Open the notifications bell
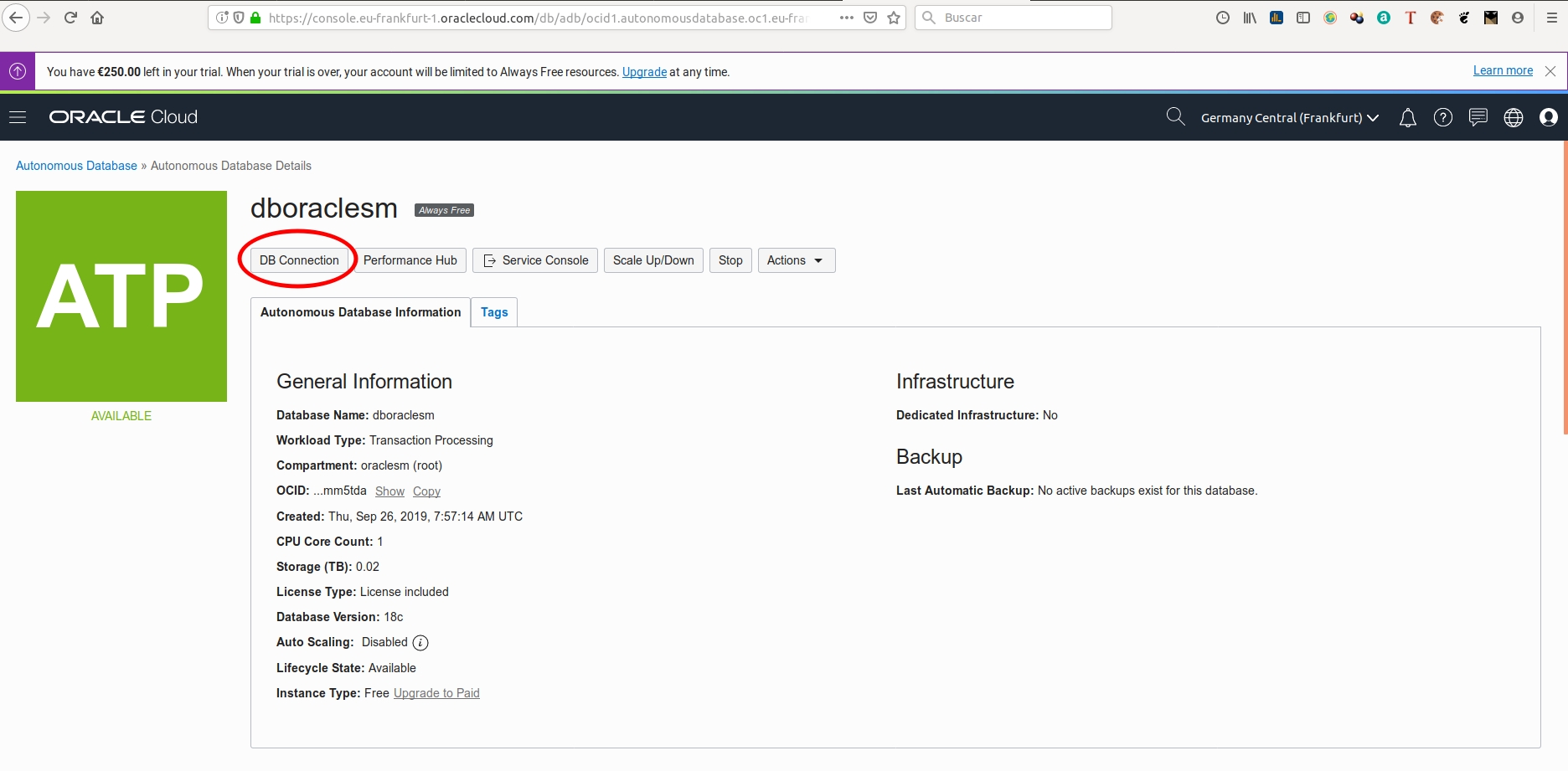This screenshot has width=1568, height=771. pos(1408,118)
